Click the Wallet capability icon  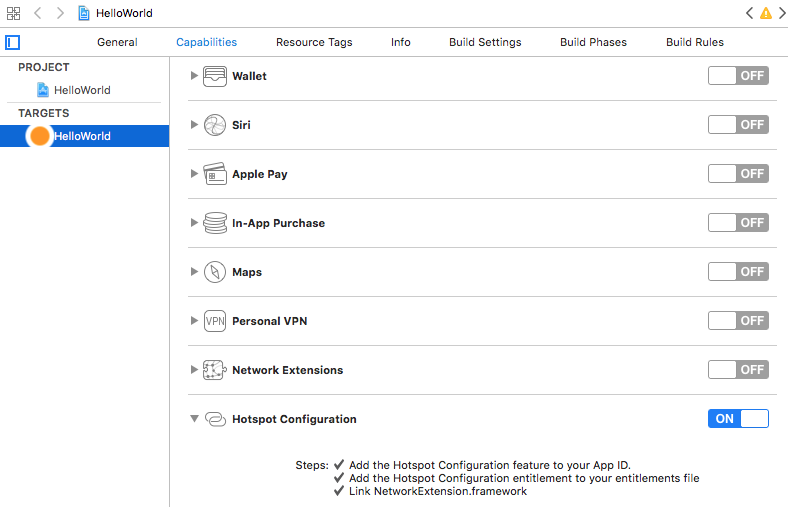(215, 76)
